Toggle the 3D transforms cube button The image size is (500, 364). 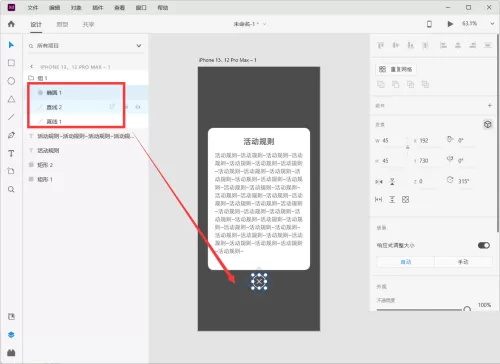(488, 124)
